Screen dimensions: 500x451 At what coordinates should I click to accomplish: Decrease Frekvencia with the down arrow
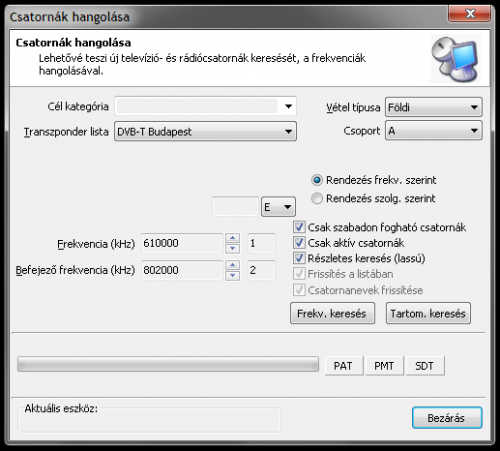[232, 248]
